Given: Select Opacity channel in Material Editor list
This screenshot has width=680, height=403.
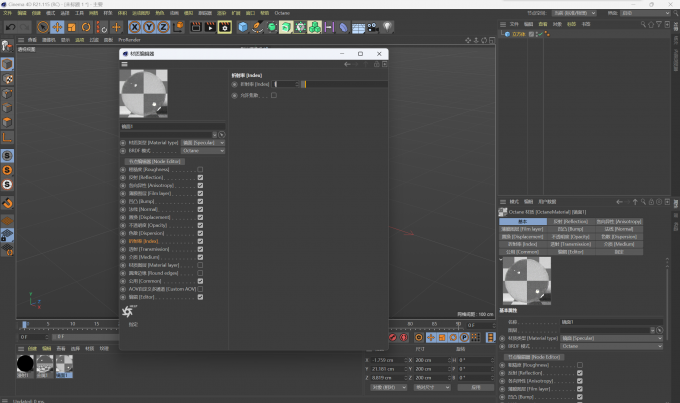Looking at the screenshot, I should [x=148, y=225].
